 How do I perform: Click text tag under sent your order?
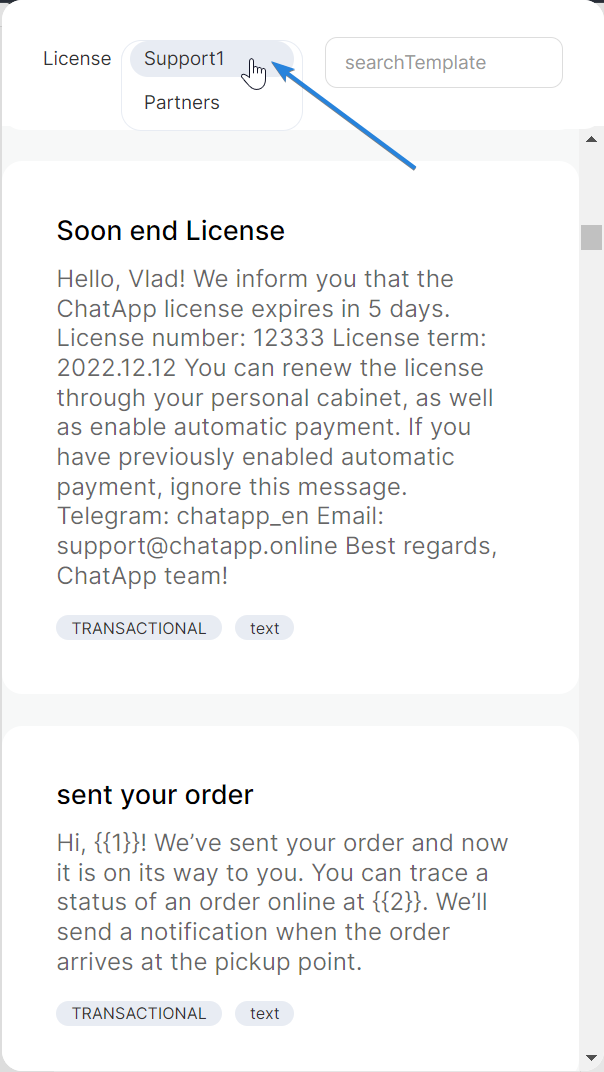[x=265, y=1013]
